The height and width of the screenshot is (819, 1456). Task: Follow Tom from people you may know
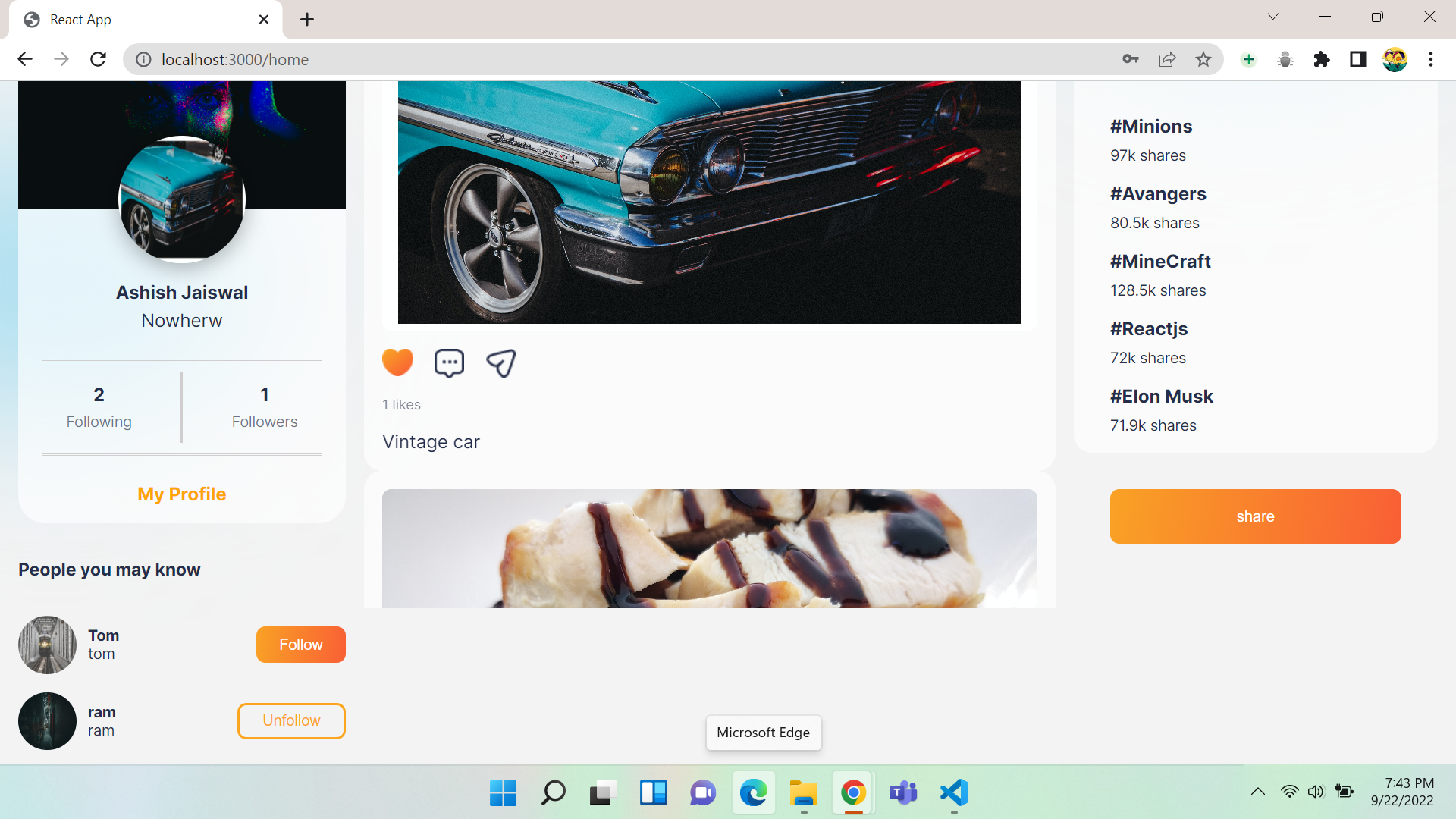(x=300, y=644)
